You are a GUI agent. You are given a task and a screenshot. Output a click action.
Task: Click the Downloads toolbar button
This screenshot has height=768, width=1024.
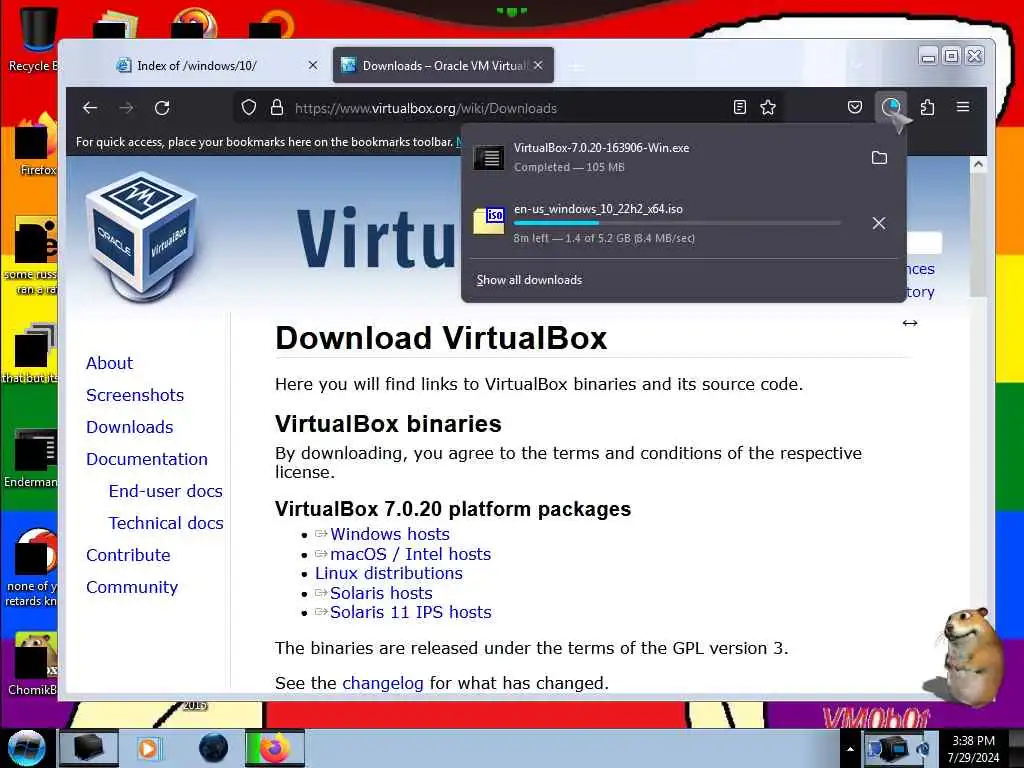[891, 107]
